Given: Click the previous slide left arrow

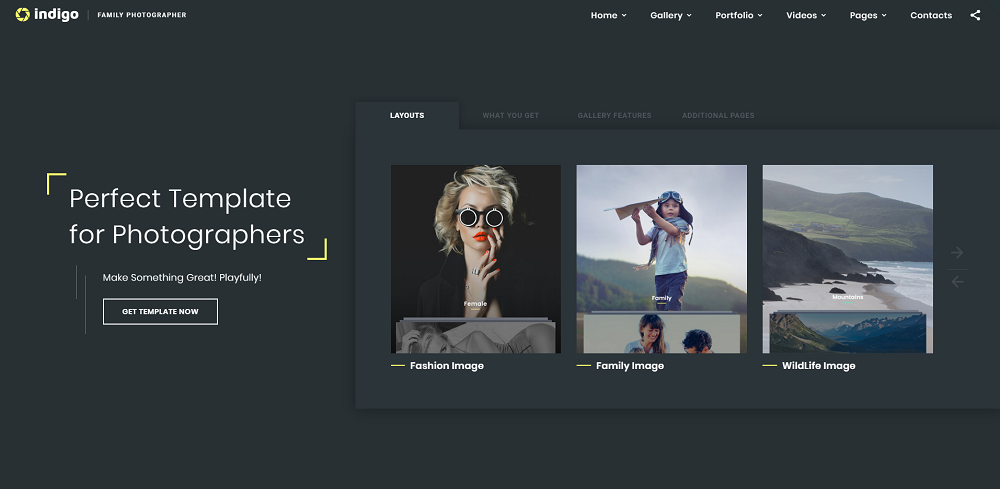Looking at the screenshot, I should (x=957, y=282).
